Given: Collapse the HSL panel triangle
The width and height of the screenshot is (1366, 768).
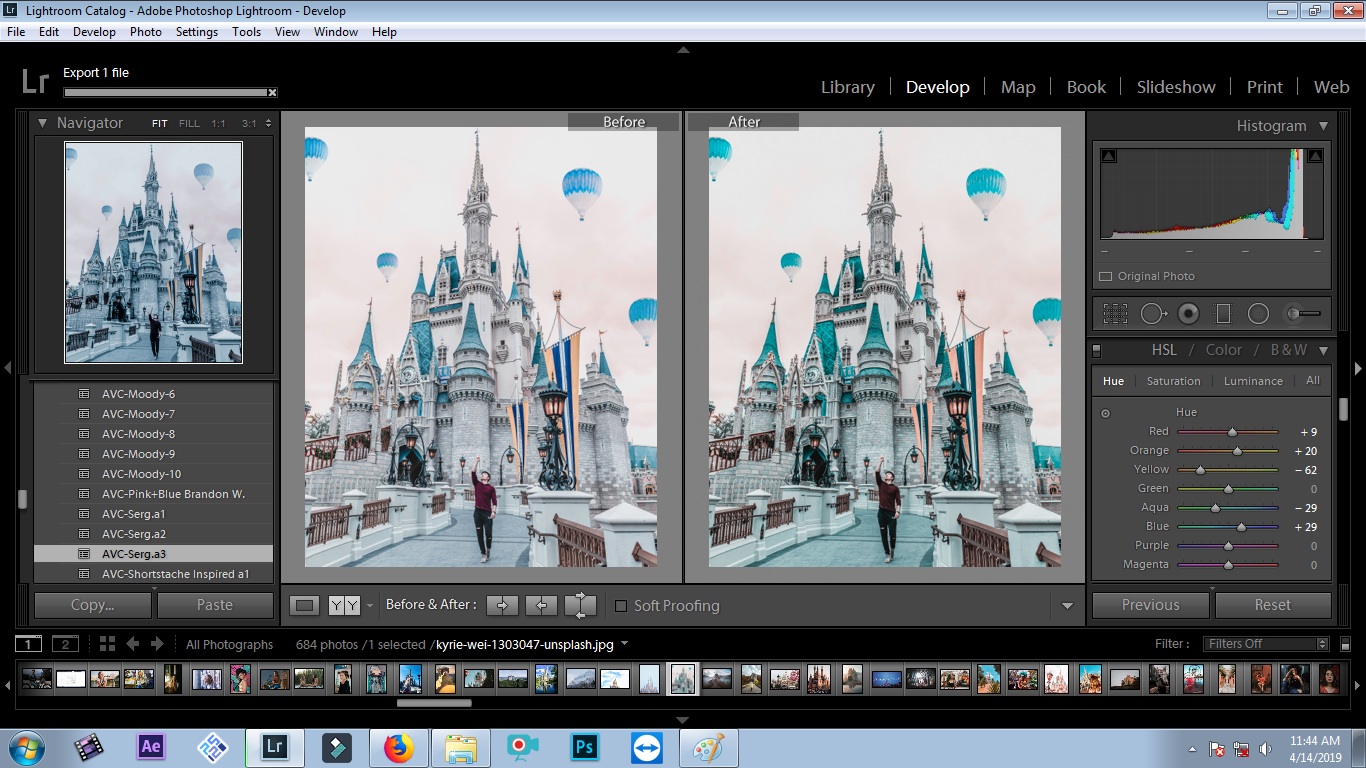Looking at the screenshot, I should [1323, 350].
